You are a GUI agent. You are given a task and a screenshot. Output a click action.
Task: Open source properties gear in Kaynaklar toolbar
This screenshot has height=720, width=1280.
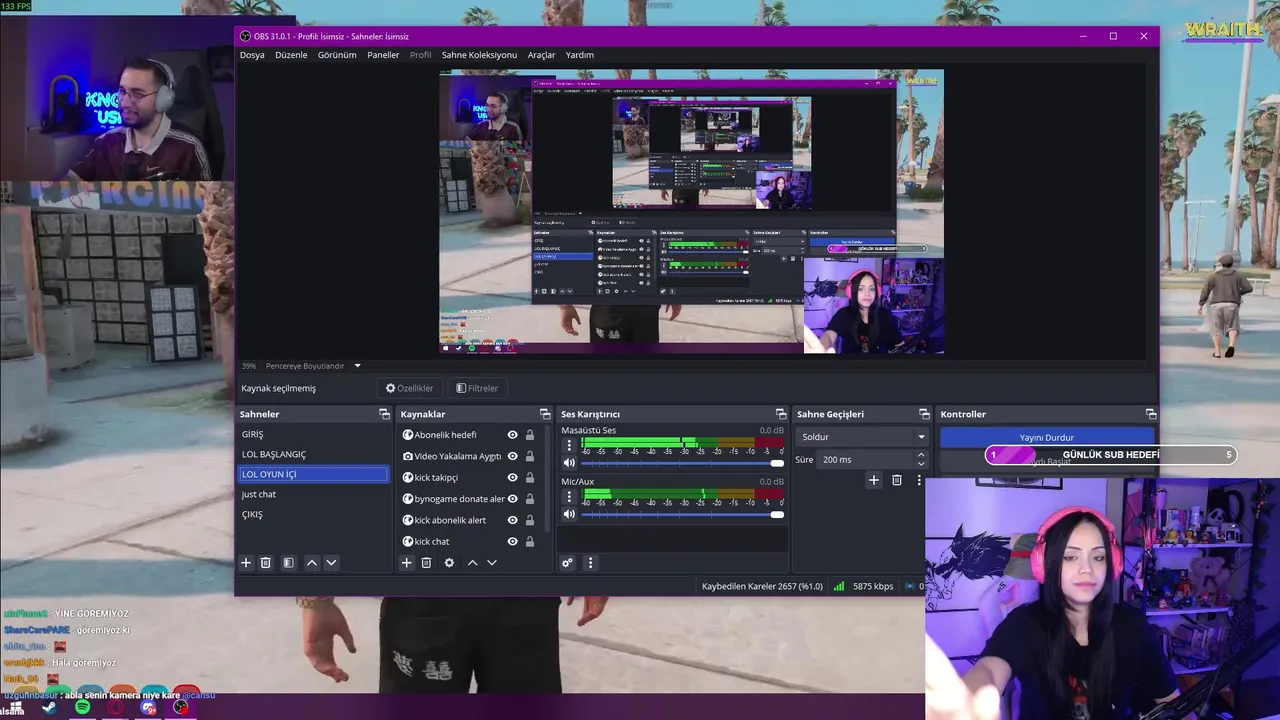coord(449,563)
